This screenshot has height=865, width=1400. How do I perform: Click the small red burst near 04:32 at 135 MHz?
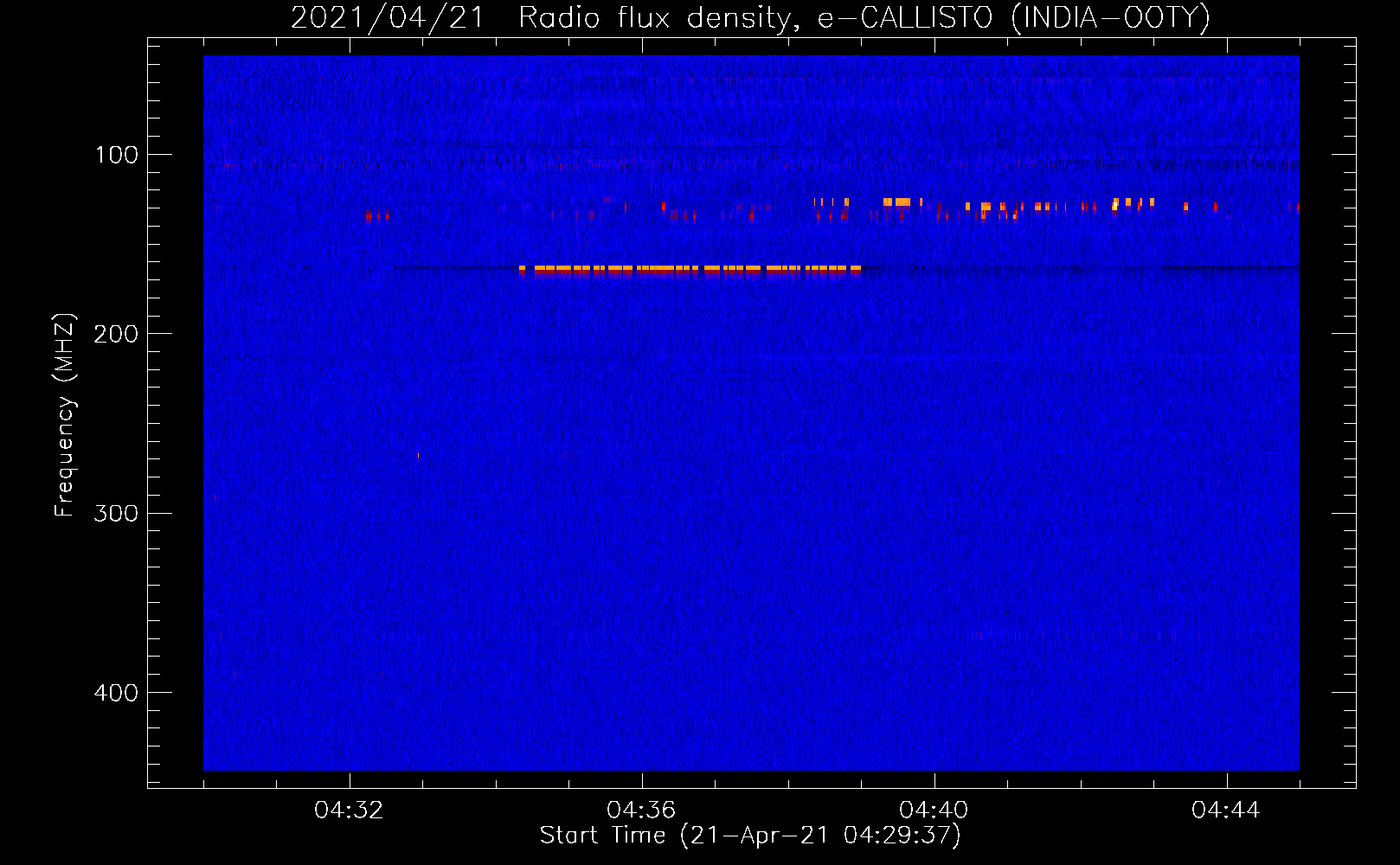coord(377,215)
